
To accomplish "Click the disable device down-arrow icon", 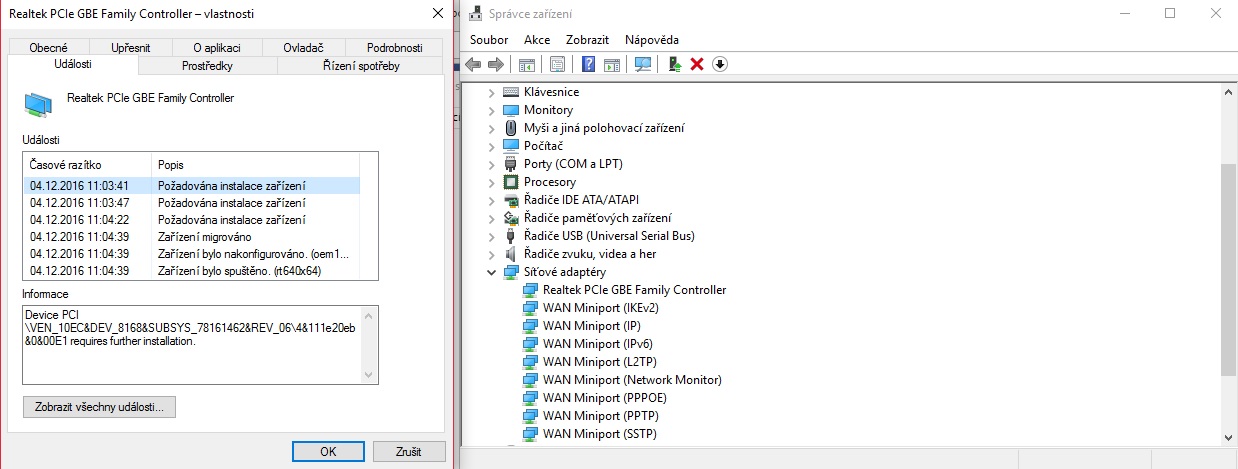I will click(719, 64).
